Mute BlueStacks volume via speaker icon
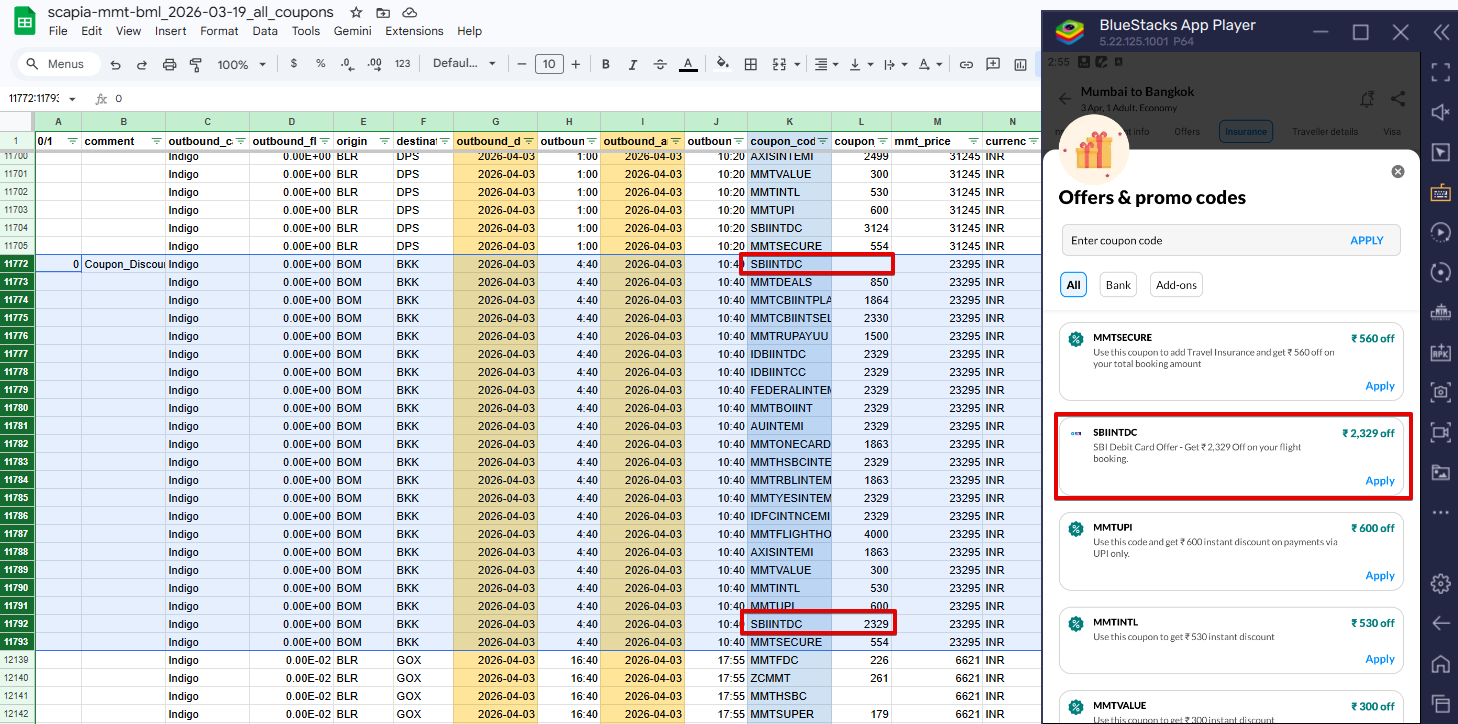Screen dimensions: 1458x724 coord(1440,112)
